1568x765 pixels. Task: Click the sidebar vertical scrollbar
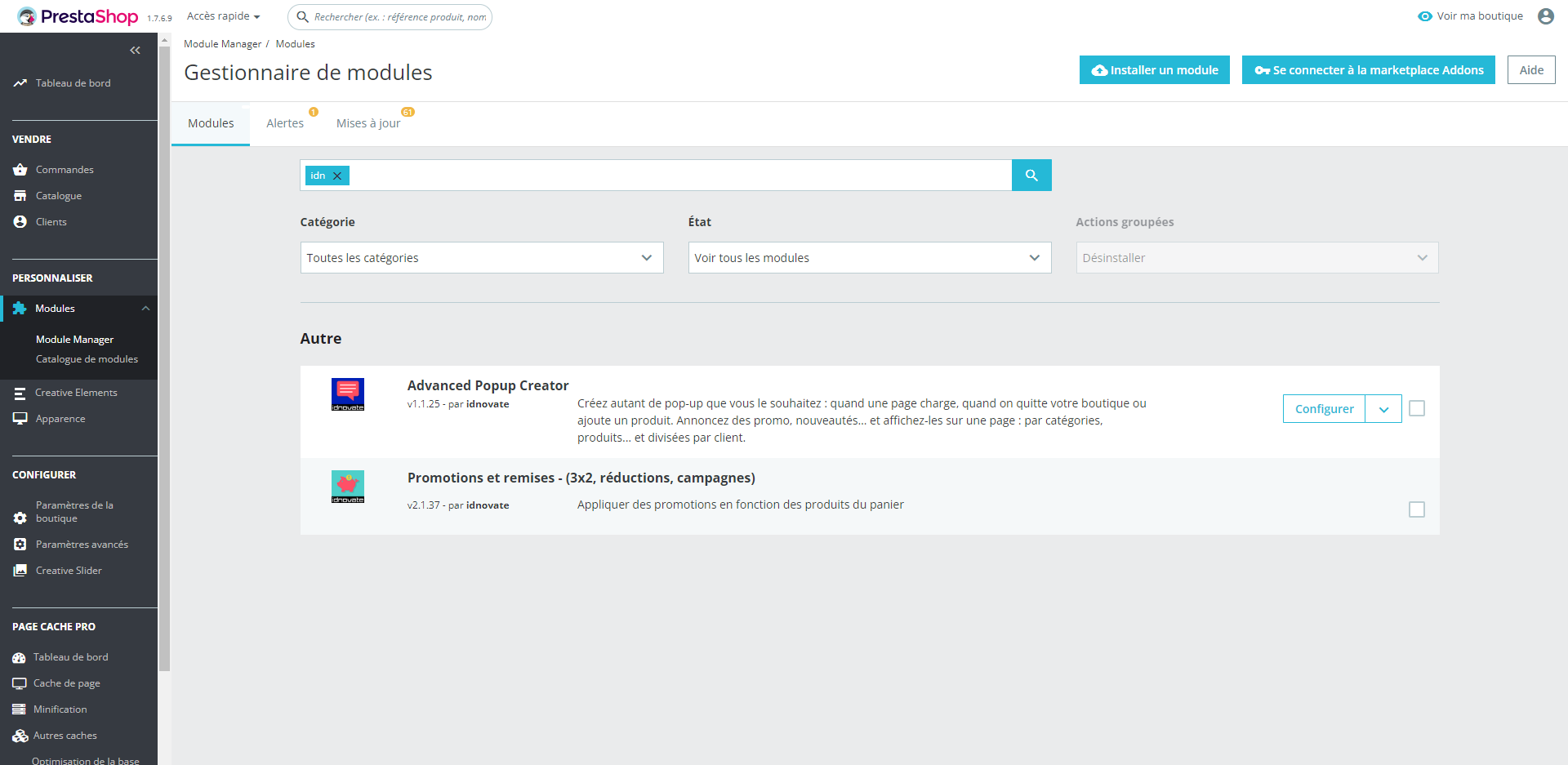tap(164, 359)
